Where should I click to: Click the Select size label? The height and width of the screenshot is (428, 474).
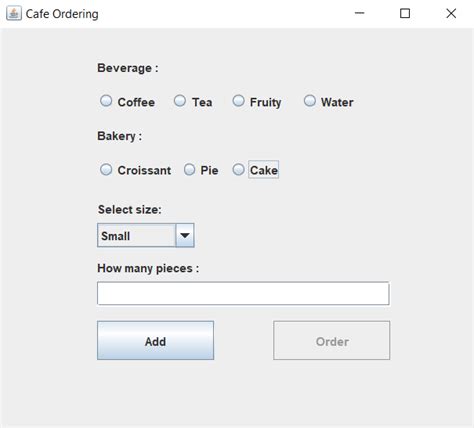pos(129,210)
